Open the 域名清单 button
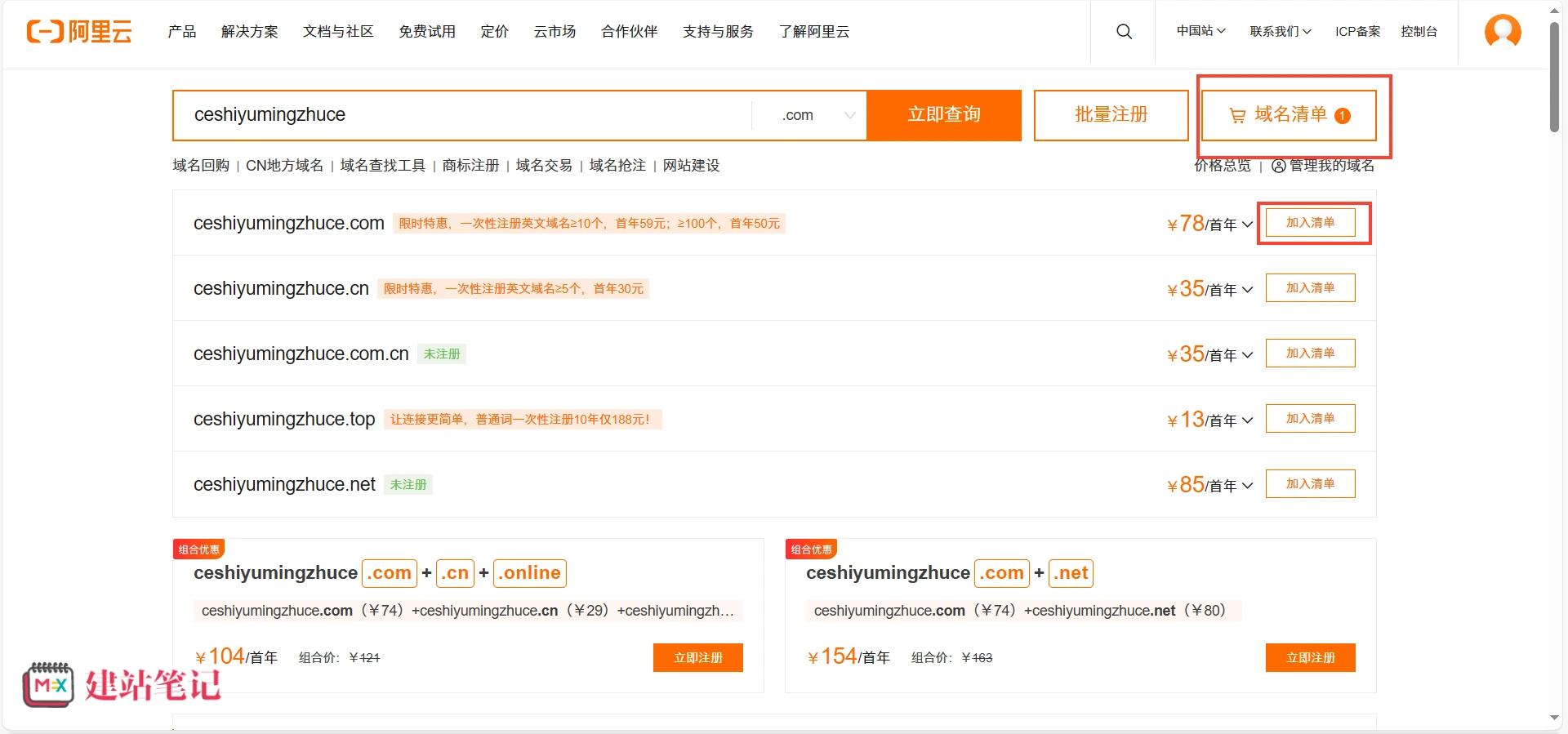 pos(1290,115)
